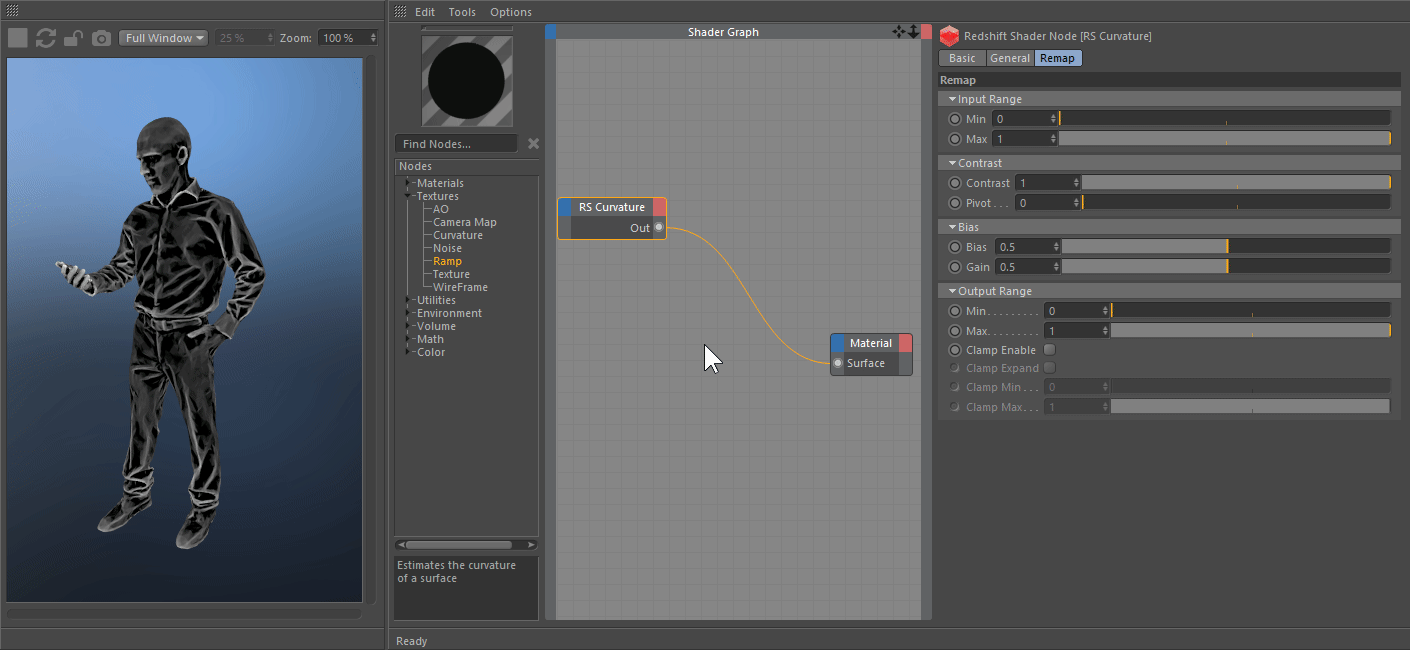Select the WireFrame node entry

click(x=460, y=287)
